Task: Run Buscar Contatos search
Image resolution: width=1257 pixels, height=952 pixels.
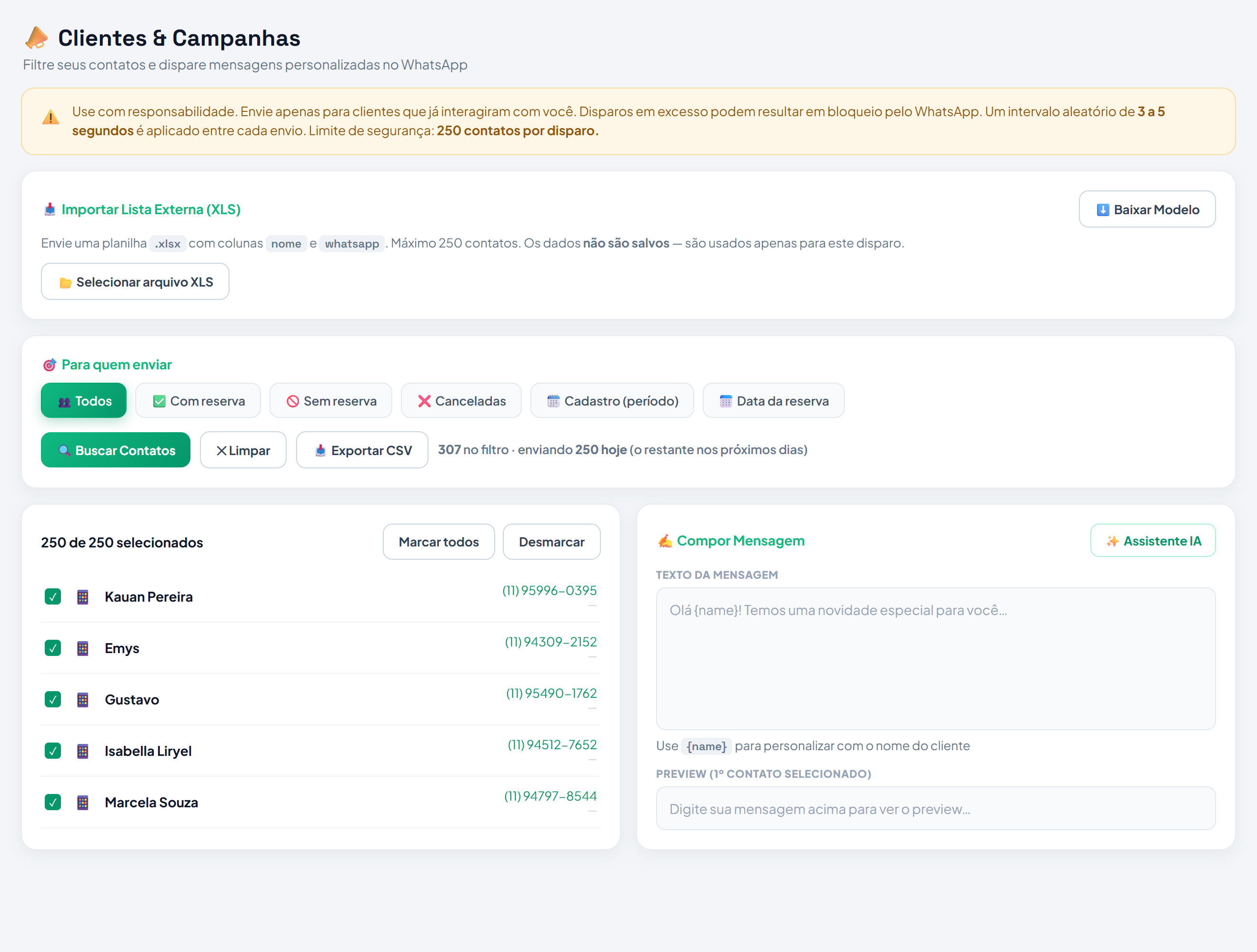Action: (115, 450)
